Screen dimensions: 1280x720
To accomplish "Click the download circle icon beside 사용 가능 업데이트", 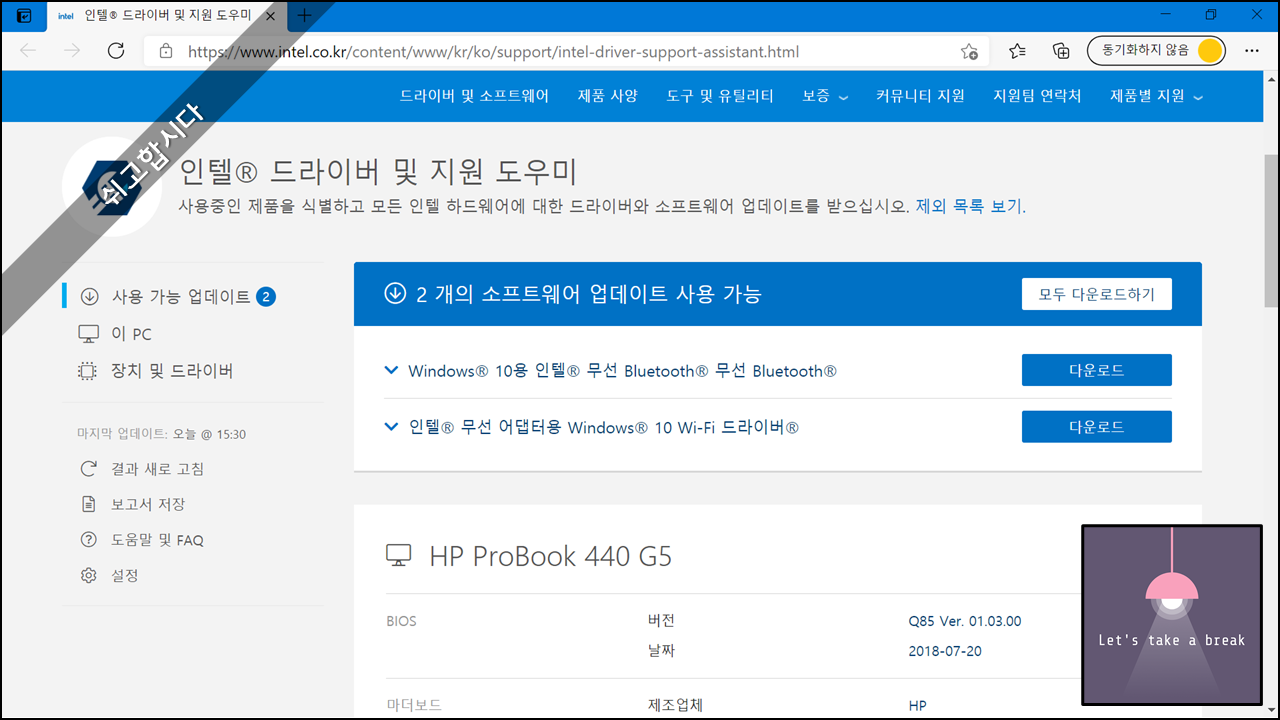I will (x=90, y=297).
